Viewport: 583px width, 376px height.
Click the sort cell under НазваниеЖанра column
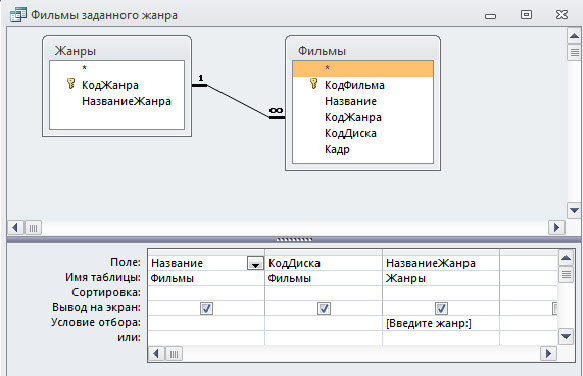click(x=441, y=293)
